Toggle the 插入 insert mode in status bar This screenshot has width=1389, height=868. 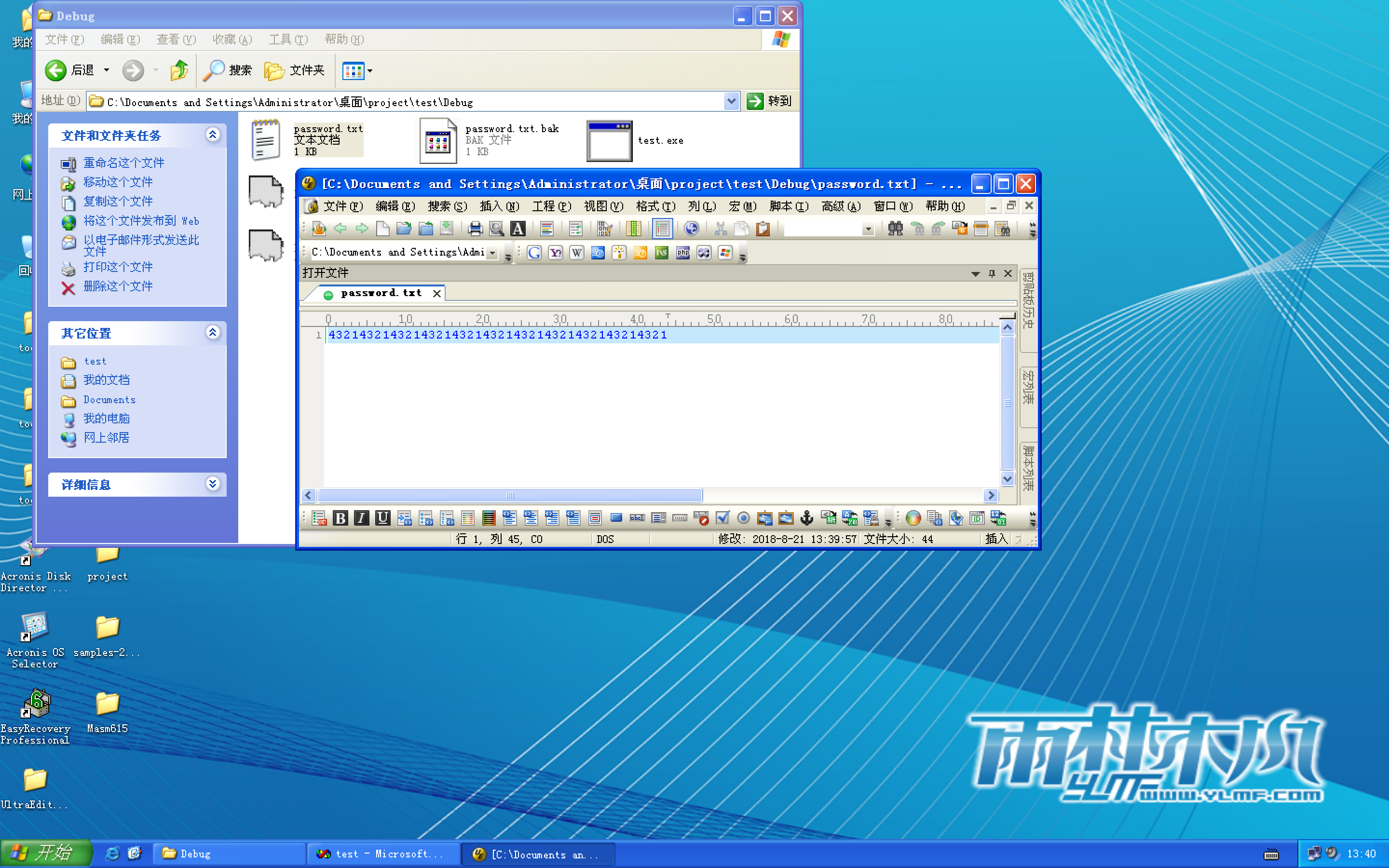(x=996, y=539)
